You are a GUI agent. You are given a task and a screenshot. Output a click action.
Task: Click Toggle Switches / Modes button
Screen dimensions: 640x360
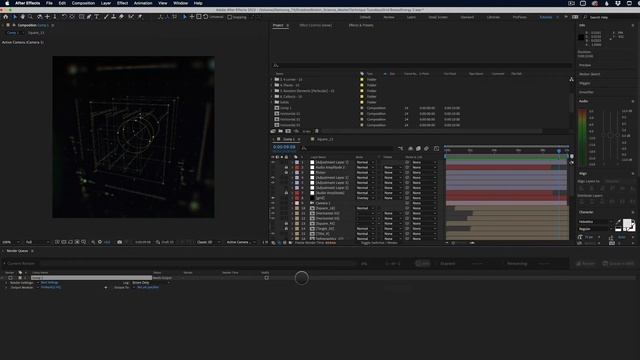coord(379,243)
